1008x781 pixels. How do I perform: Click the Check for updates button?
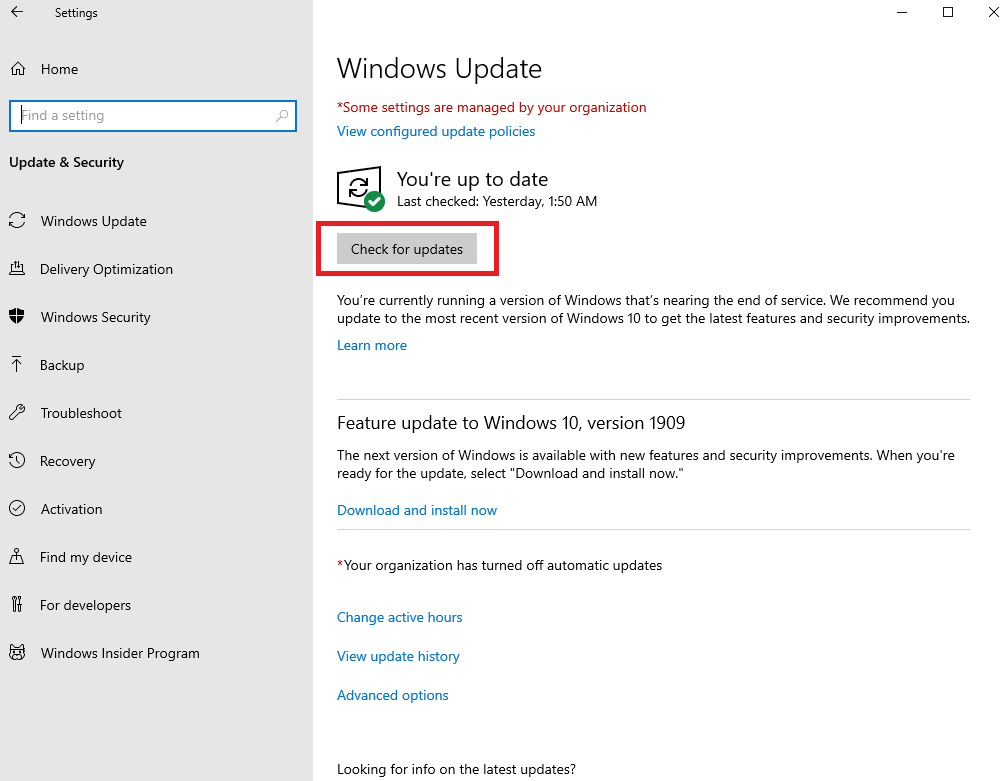407,249
